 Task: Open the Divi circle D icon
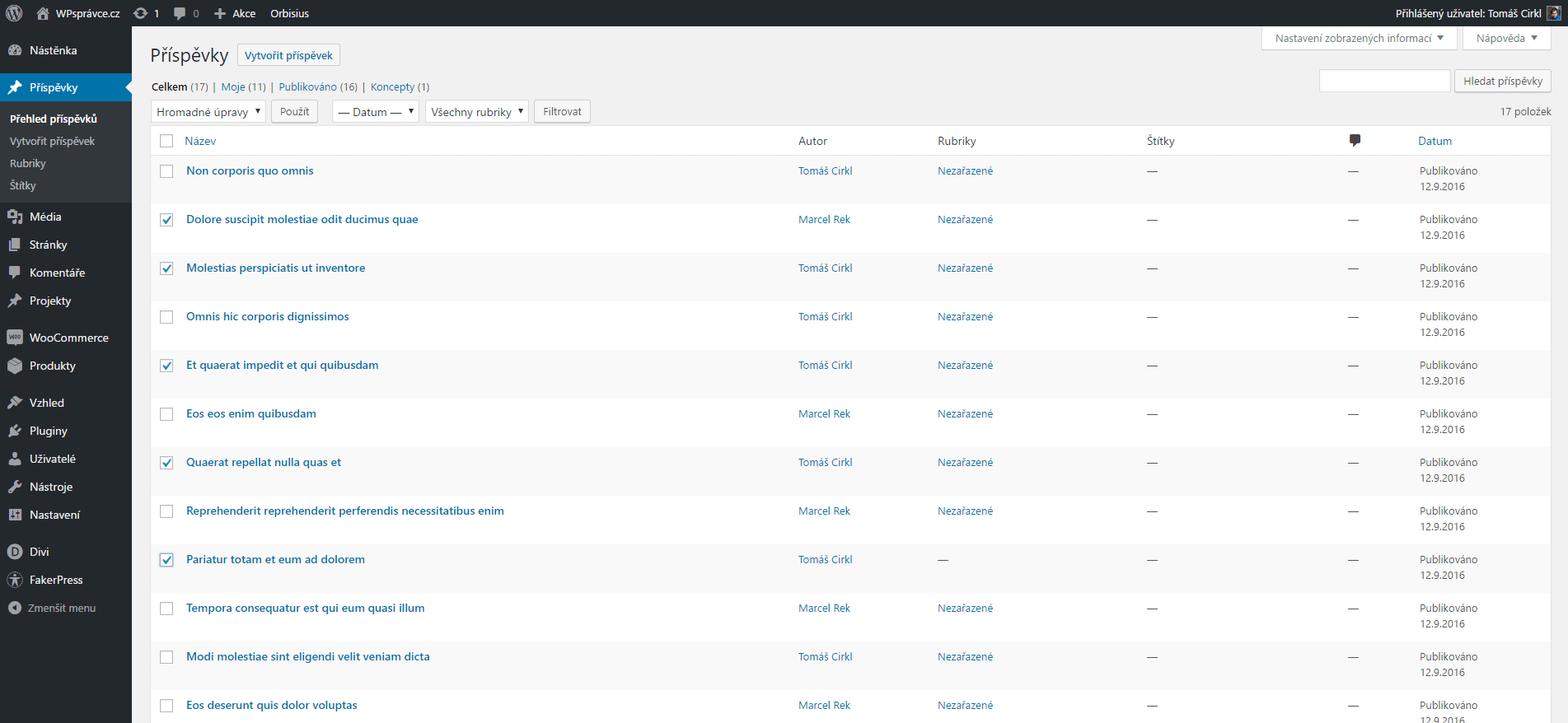[x=15, y=552]
